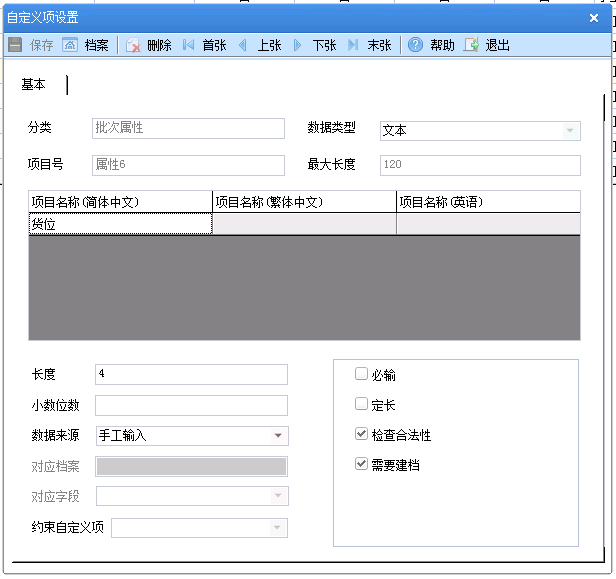Jump to last record with 末张 icon
The image size is (616, 579).
[x=353, y=45]
